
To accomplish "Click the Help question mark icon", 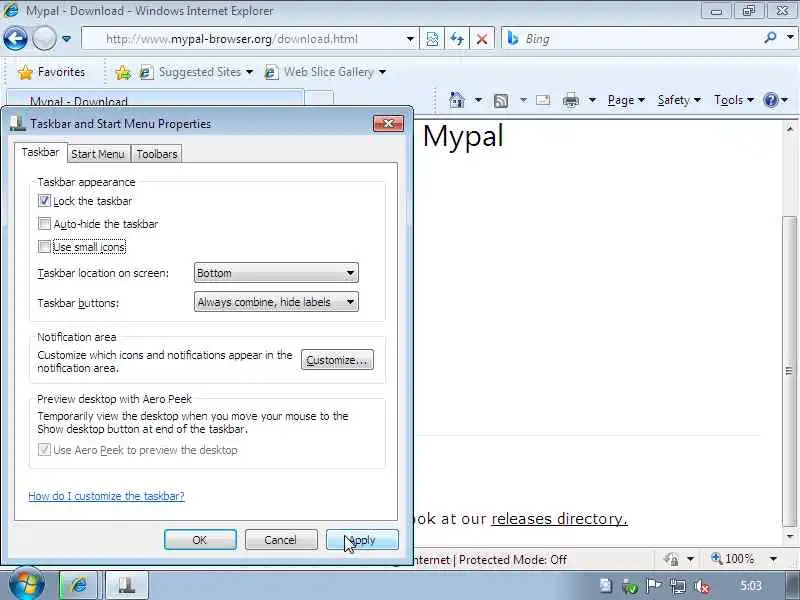I will 770,100.
